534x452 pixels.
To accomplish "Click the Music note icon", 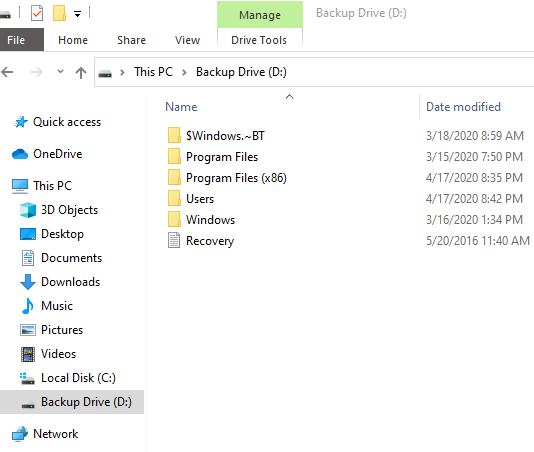I will click(28, 306).
